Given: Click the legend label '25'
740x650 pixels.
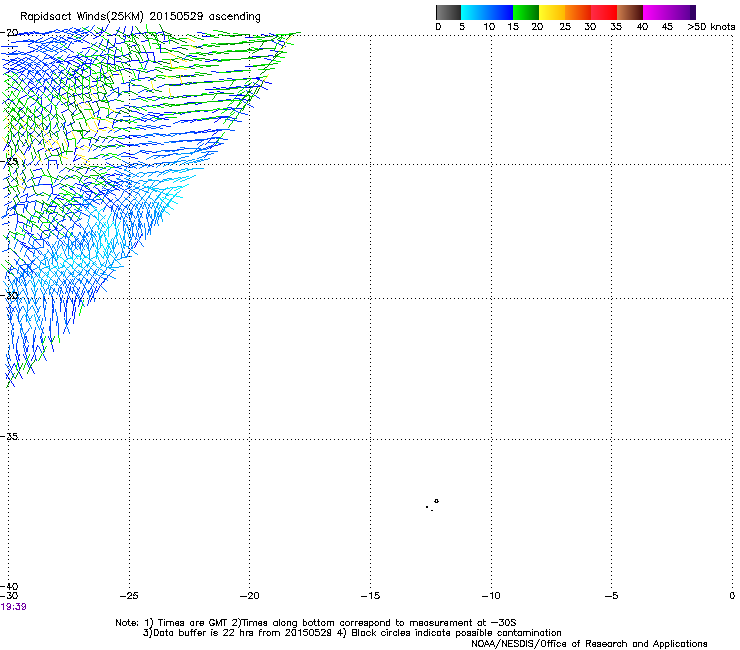Looking at the screenshot, I should tap(565, 27).
